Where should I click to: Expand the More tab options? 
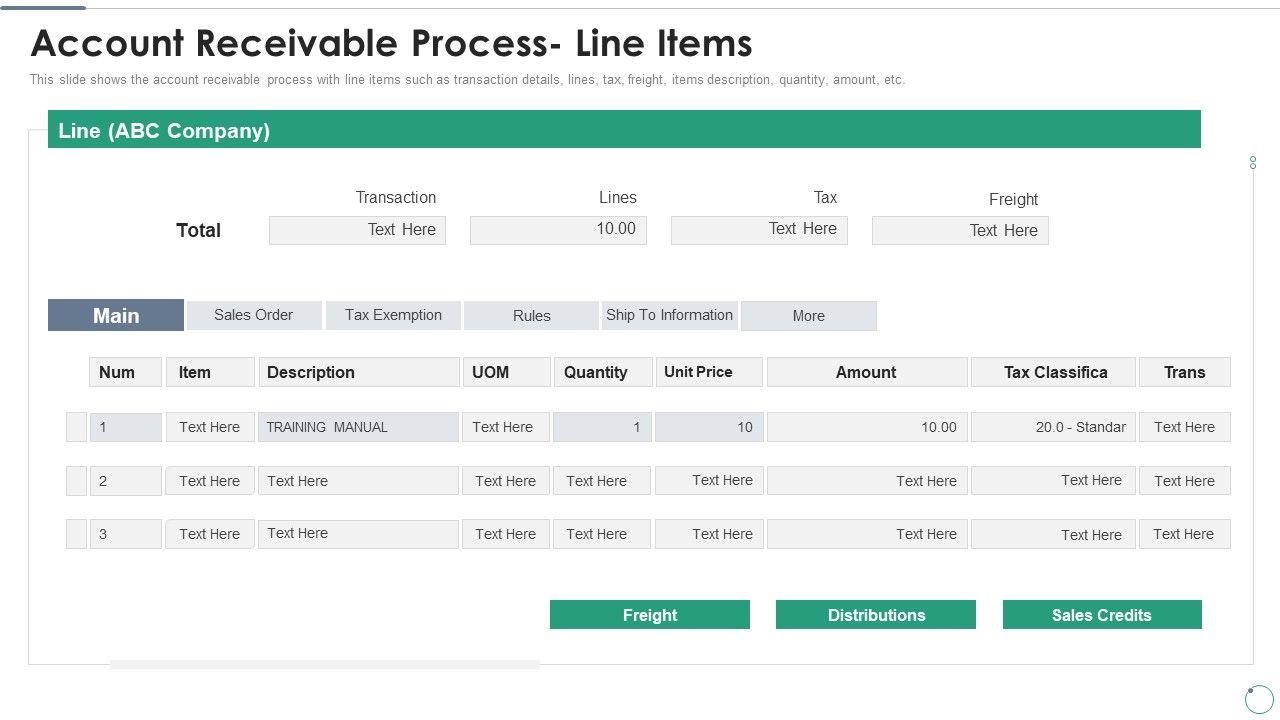point(808,316)
